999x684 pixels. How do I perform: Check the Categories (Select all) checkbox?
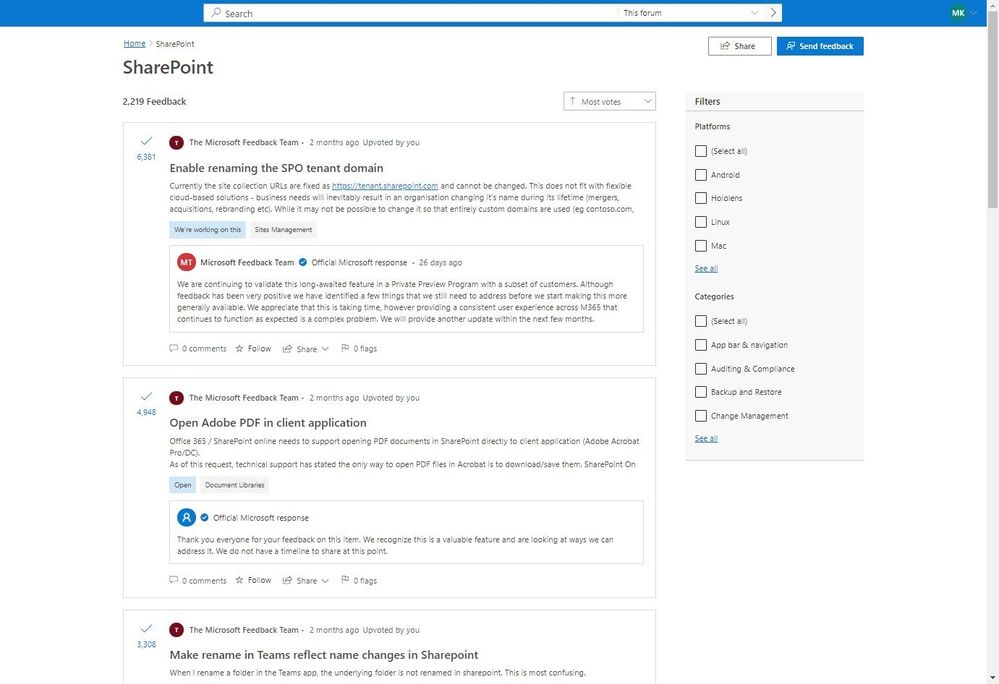pyautogui.click(x=701, y=321)
